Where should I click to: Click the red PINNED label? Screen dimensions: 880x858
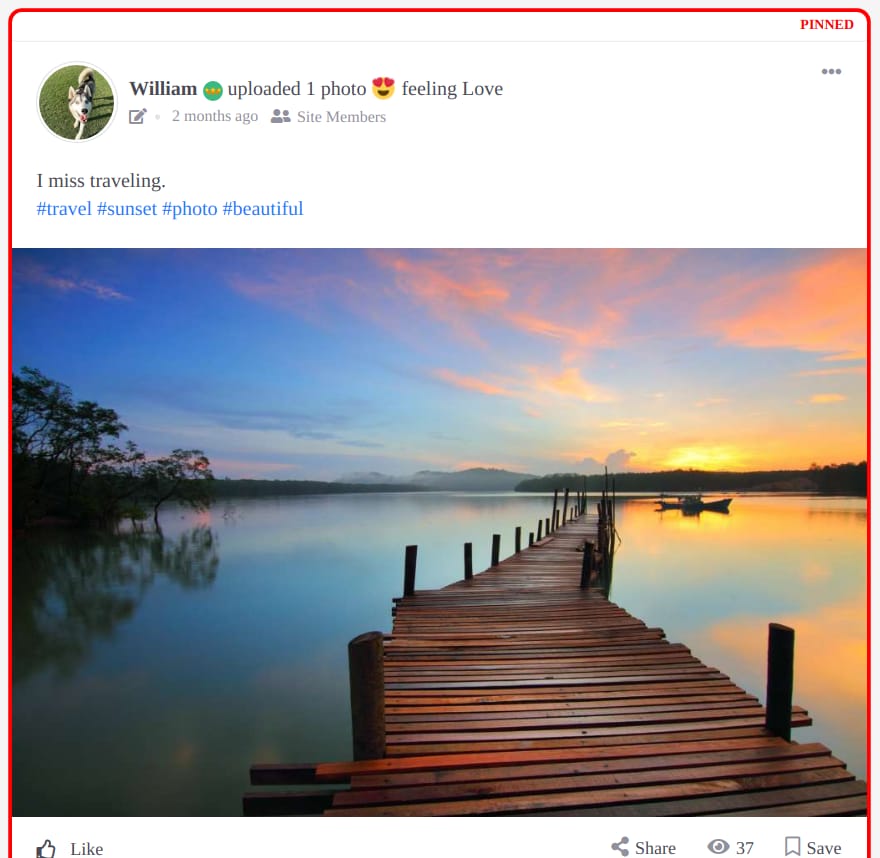click(x=827, y=25)
